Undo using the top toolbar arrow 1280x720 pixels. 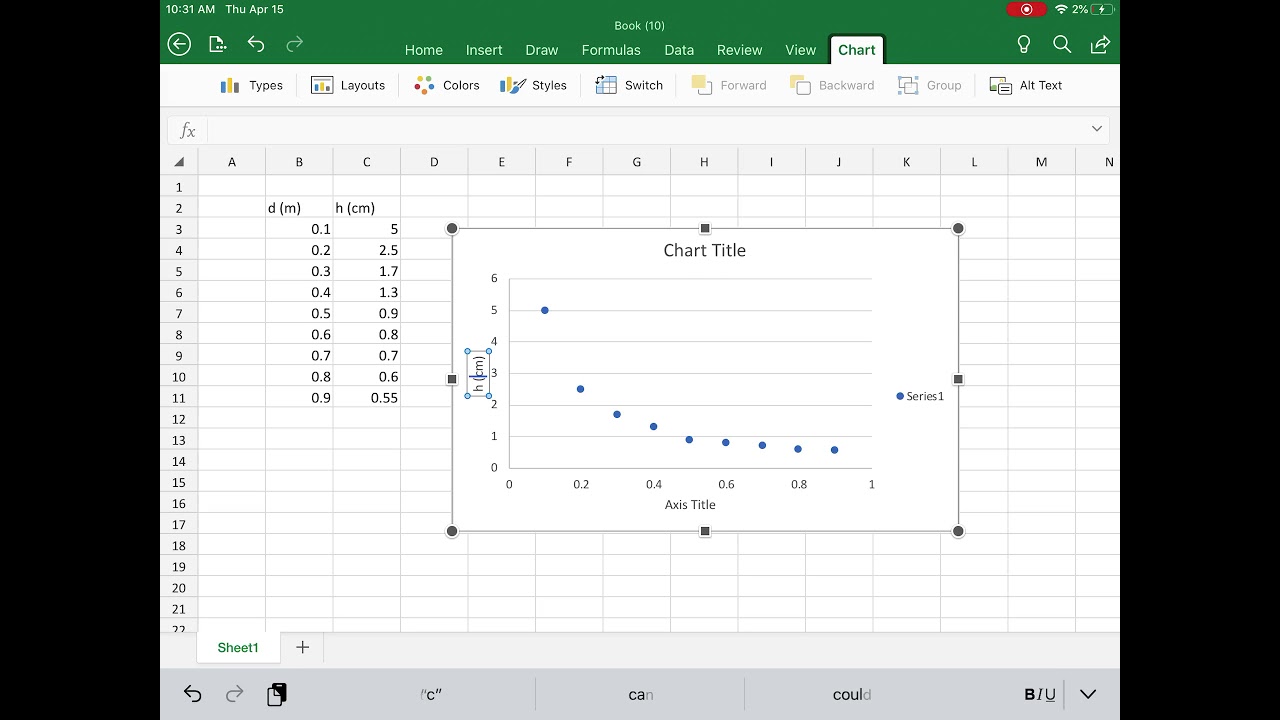(256, 44)
